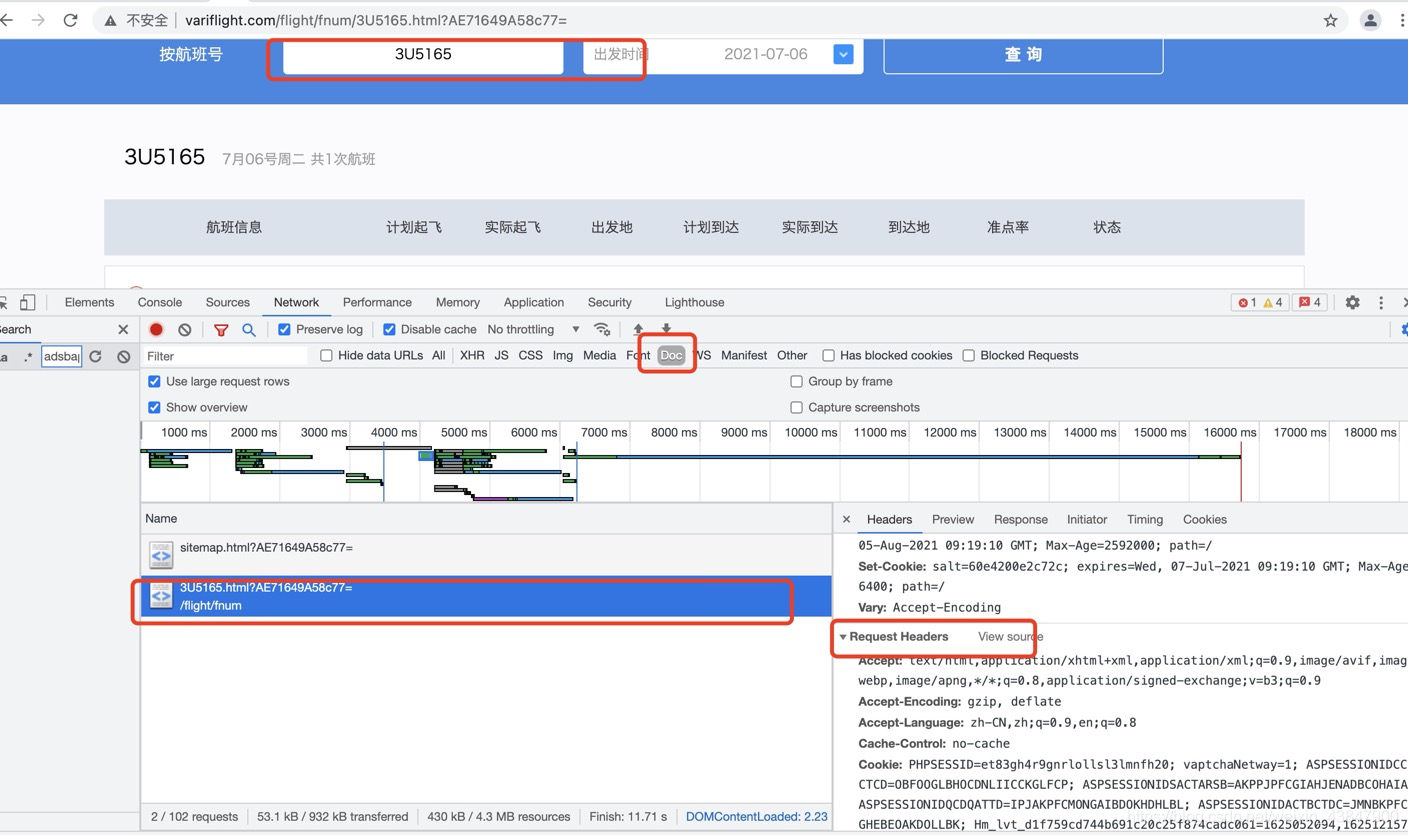Show All request types

pos(438,355)
